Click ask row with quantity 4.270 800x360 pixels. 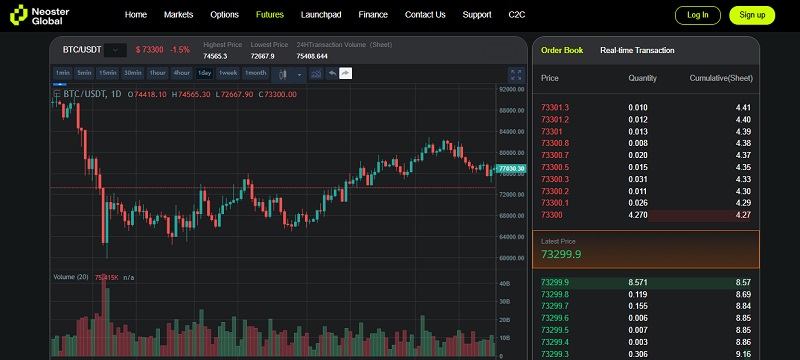tap(646, 215)
